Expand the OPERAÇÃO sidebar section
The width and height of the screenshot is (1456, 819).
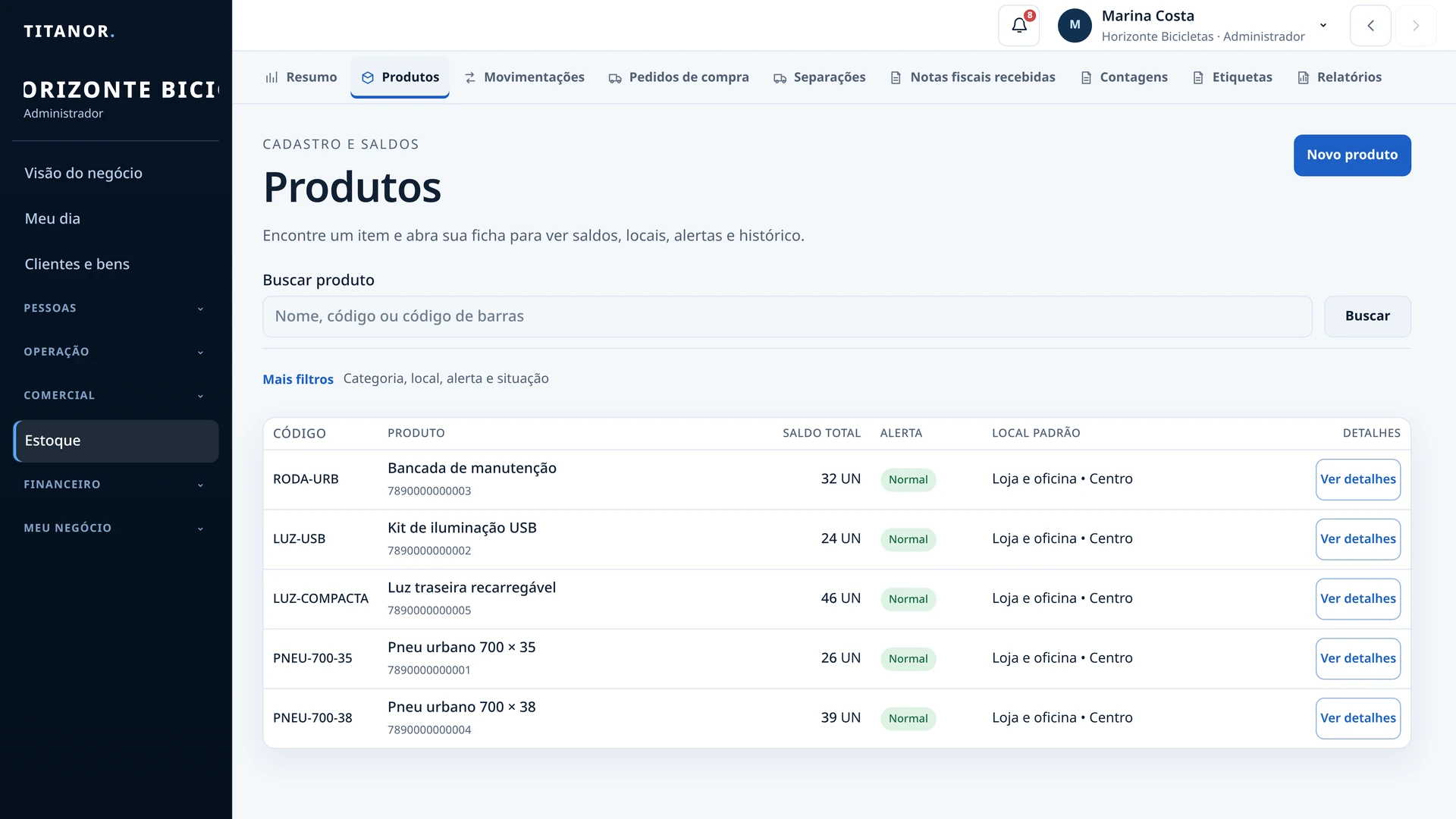(115, 352)
